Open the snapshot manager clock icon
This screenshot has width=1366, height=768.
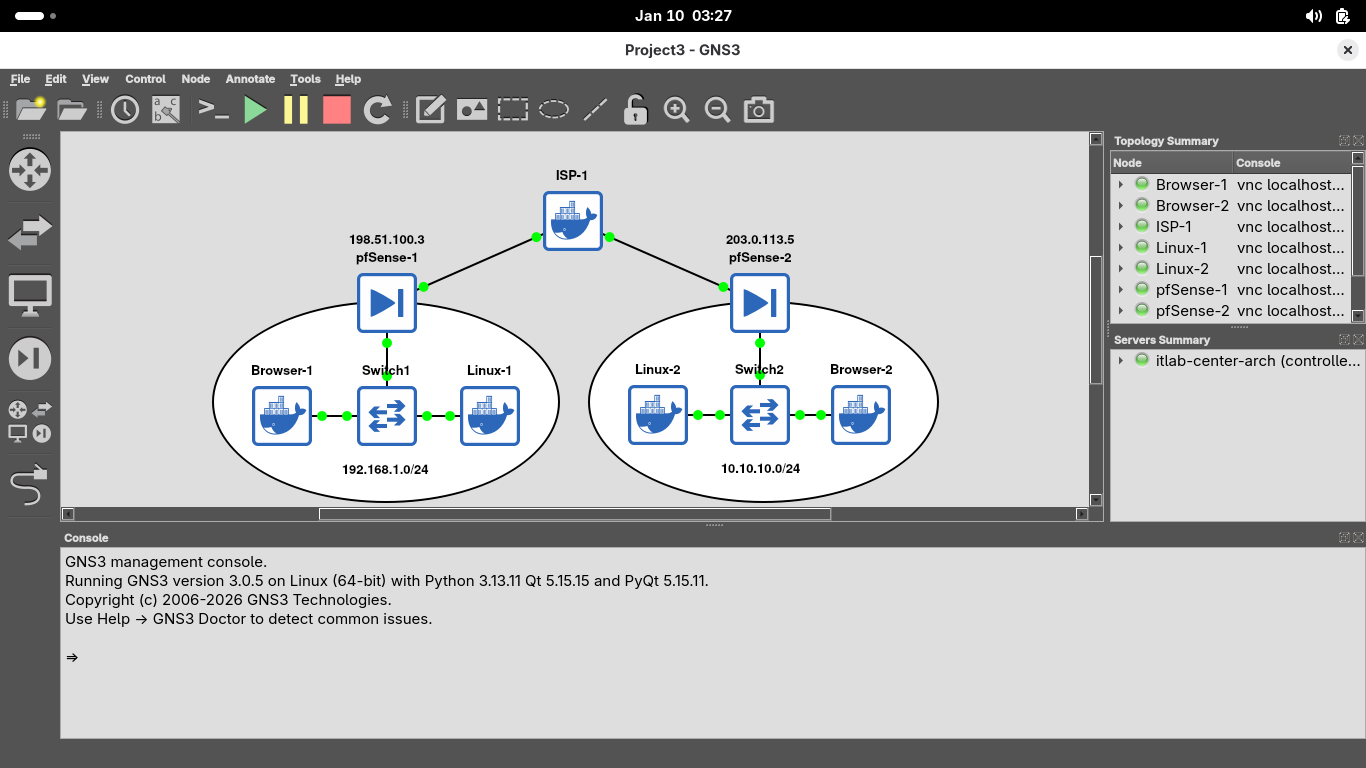coord(125,110)
